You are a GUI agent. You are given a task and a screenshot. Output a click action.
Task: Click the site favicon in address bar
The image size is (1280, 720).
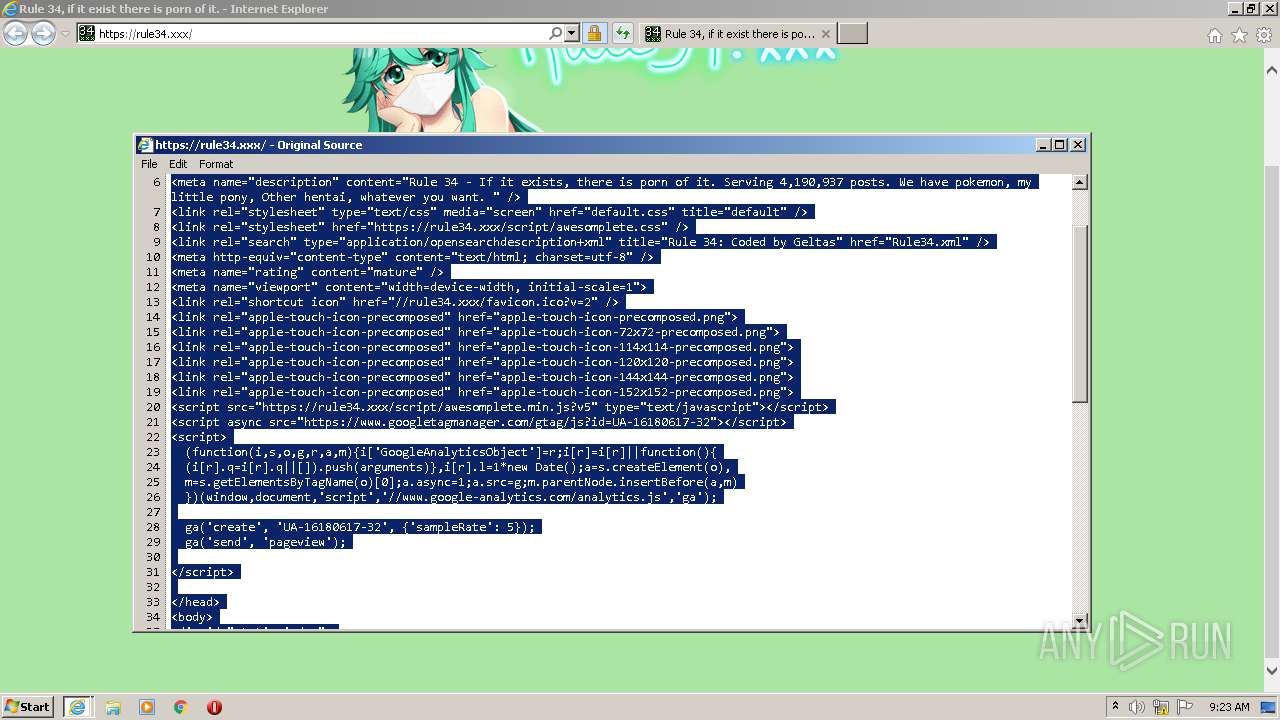point(87,33)
